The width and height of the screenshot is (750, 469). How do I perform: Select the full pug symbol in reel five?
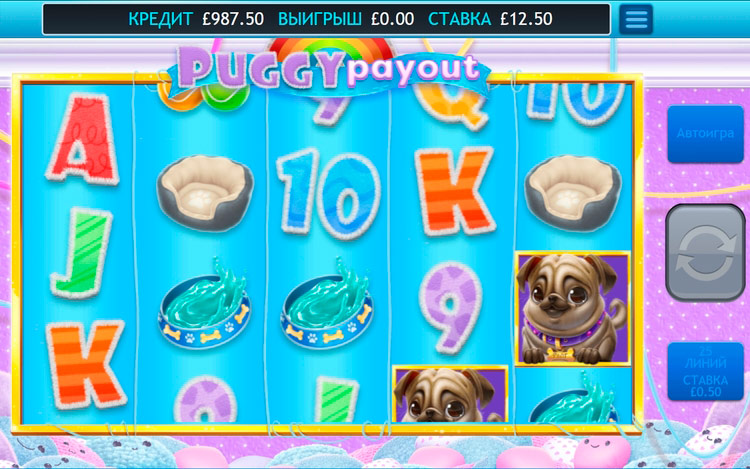pos(573,309)
